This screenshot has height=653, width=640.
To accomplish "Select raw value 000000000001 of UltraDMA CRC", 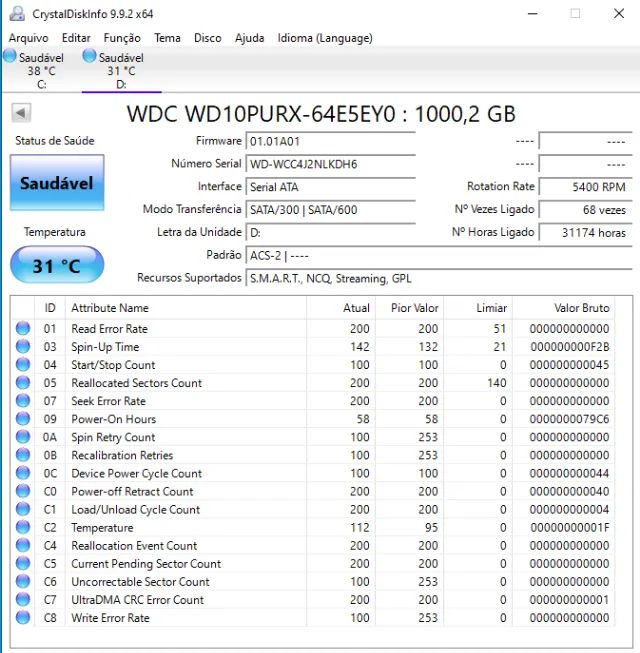I will [x=569, y=600].
